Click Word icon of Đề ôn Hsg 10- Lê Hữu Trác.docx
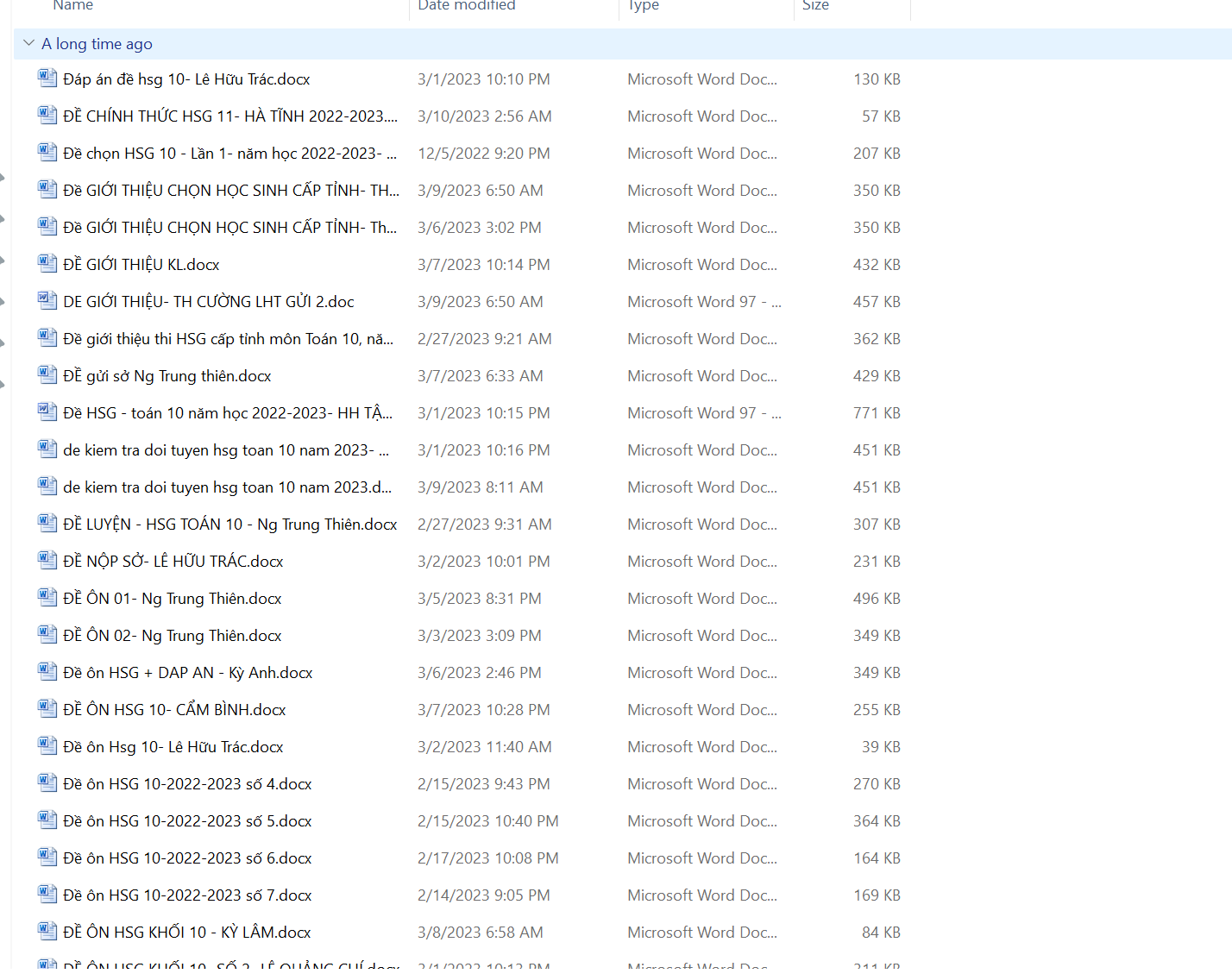Viewport: 1232px width, 980px height. pos(47,745)
